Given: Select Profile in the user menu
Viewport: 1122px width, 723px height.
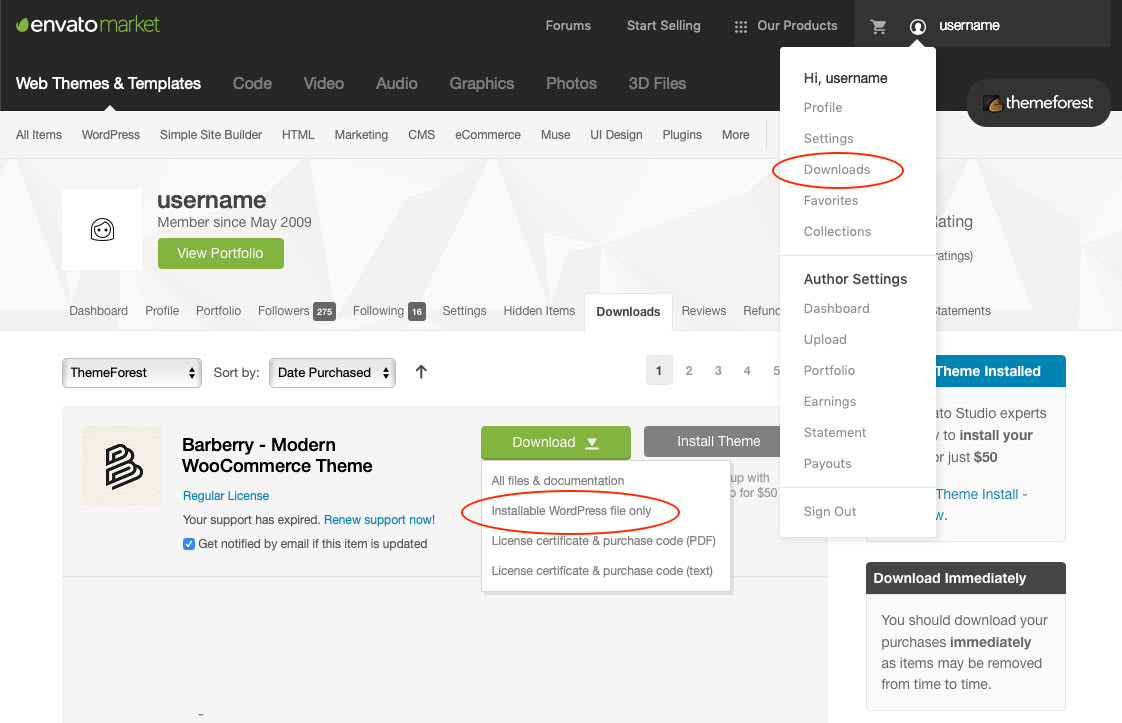Looking at the screenshot, I should [823, 107].
